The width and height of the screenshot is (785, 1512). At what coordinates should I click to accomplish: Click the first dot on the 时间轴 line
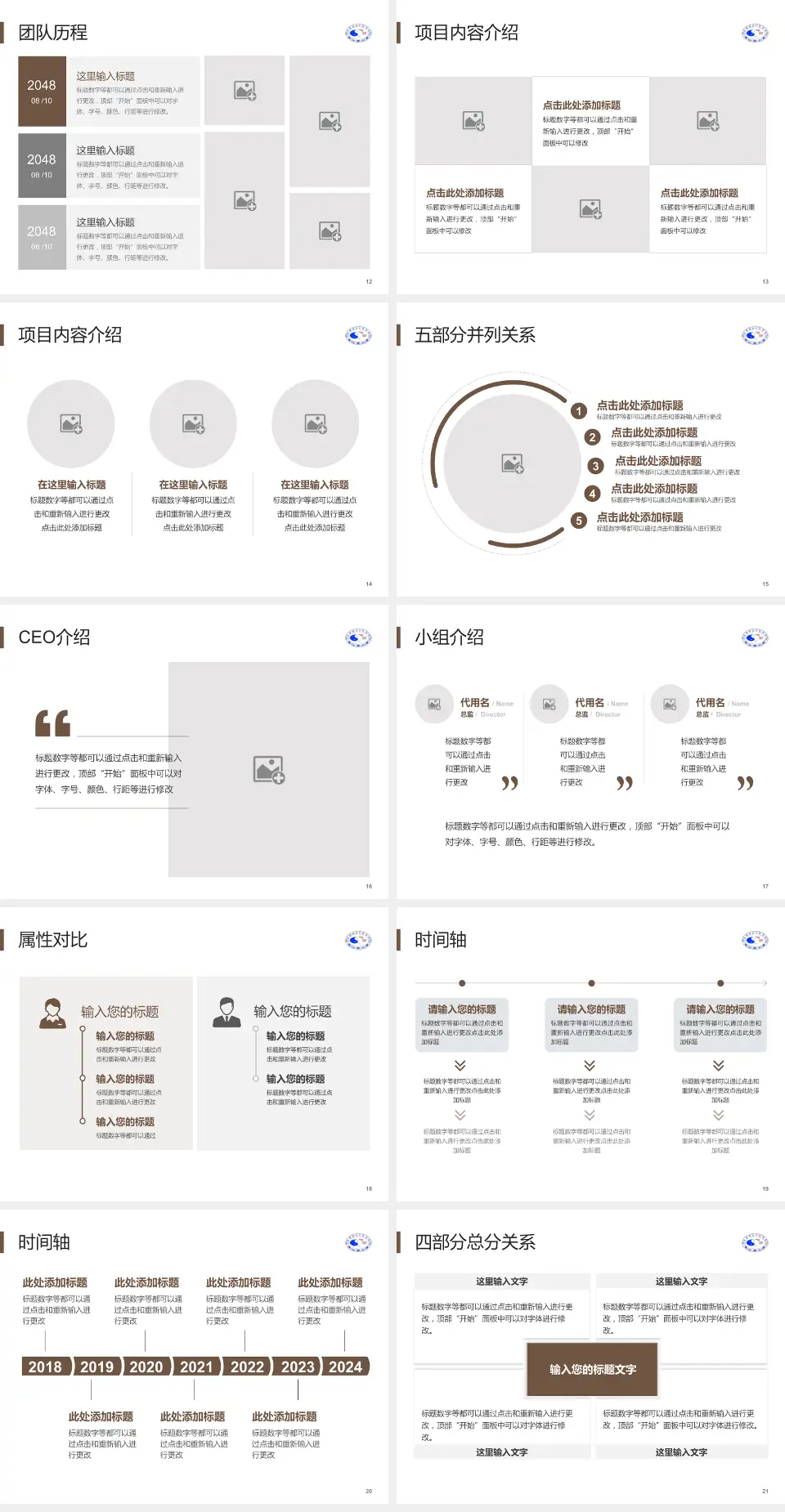pyautogui.click(x=462, y=983)
